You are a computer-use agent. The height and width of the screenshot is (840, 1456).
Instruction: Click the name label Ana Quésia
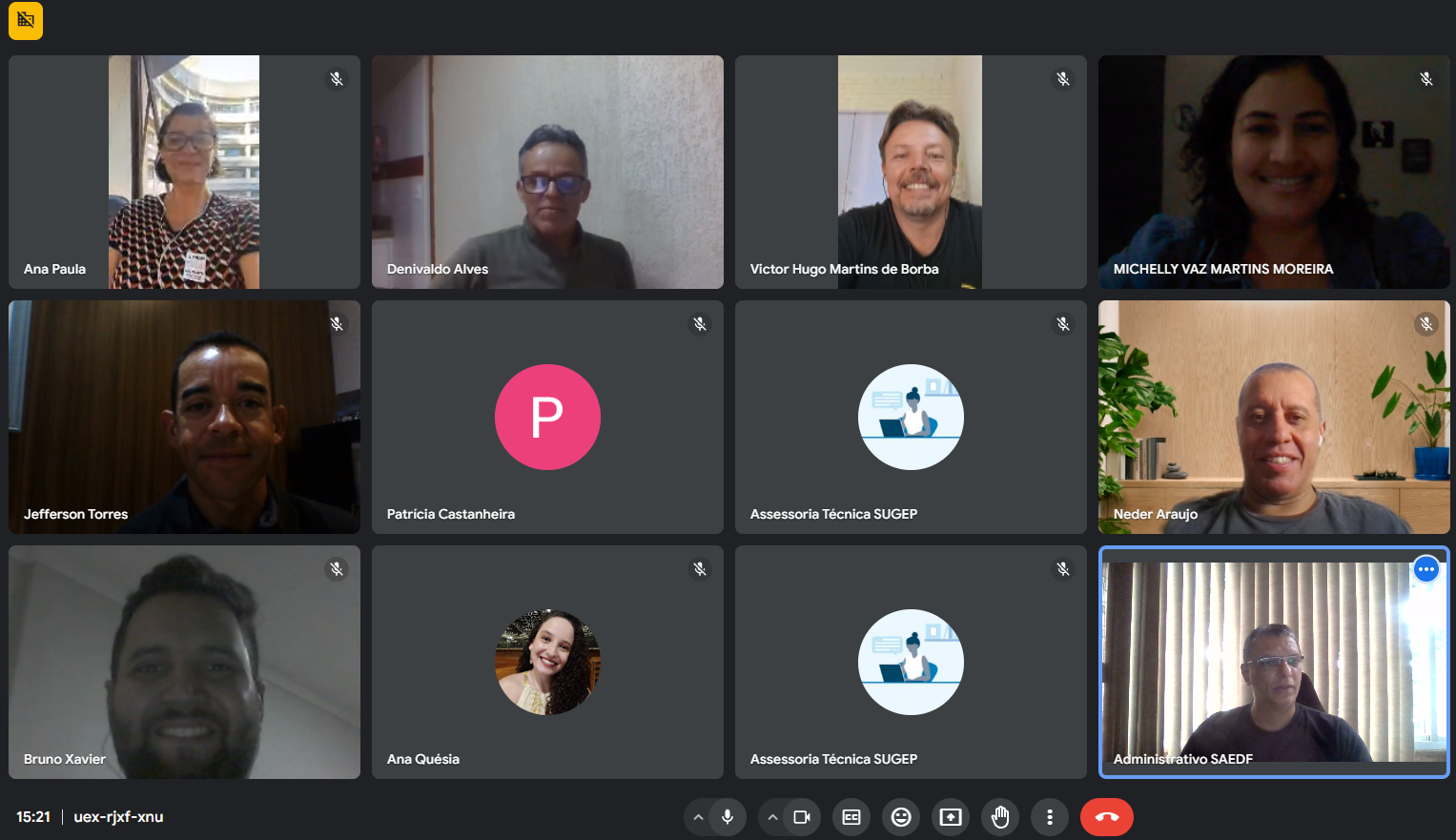click(x=423, y=759)
